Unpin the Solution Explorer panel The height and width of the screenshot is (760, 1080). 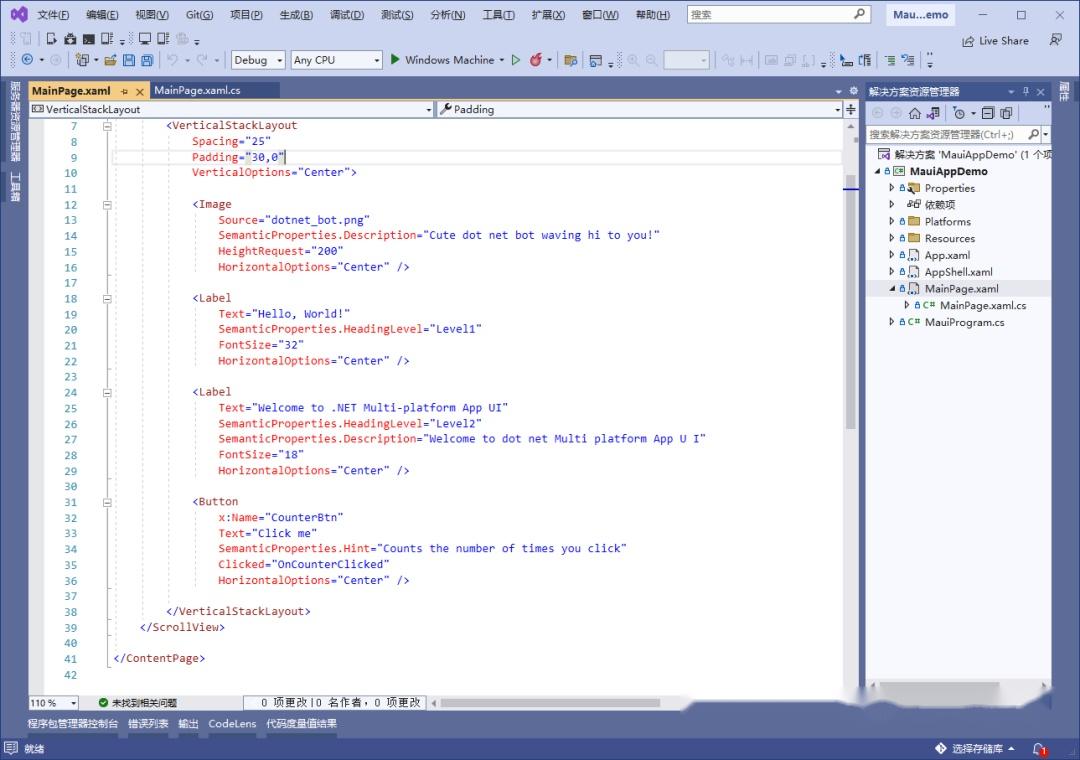click(1026, 91)
